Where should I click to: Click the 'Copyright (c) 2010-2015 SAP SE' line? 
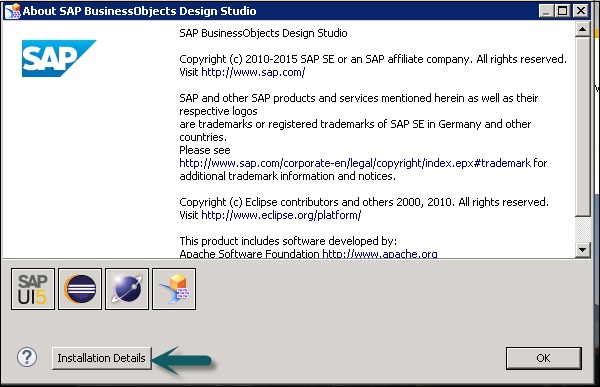tap(373, 59)
